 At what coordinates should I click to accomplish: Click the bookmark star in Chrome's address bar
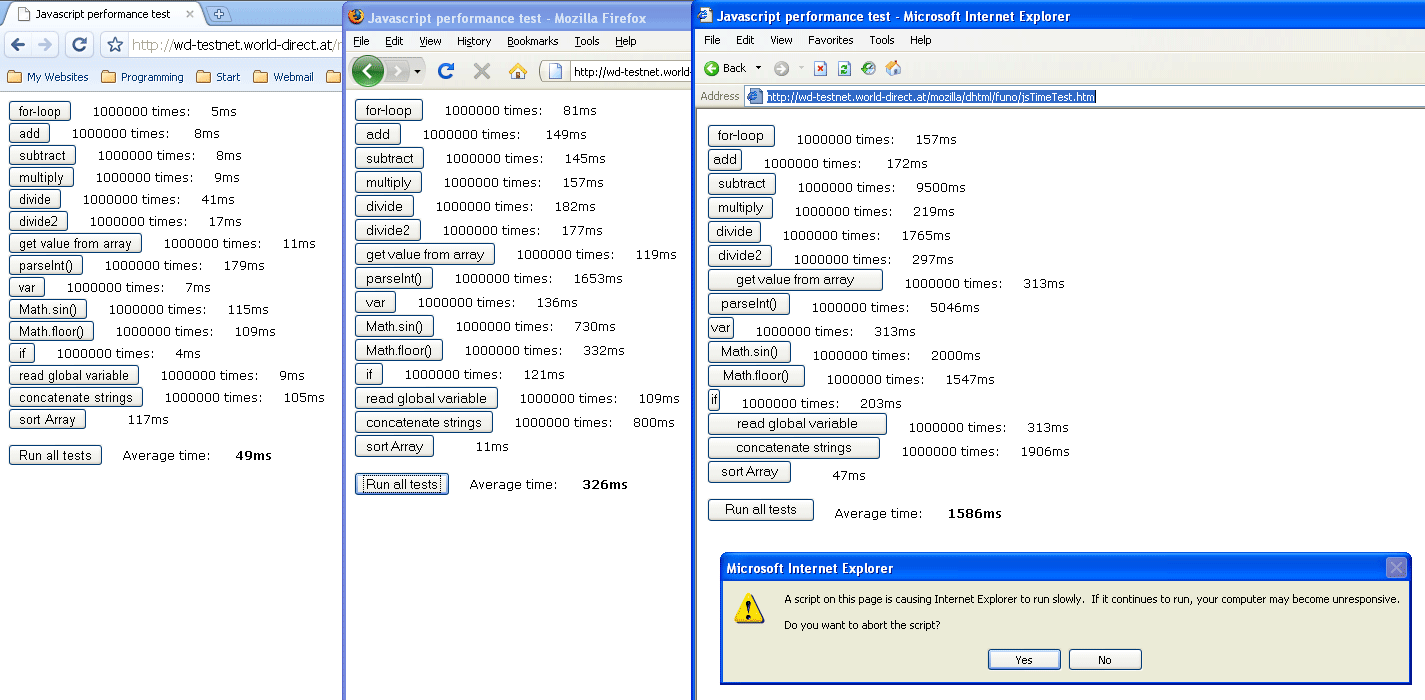[x=114, y=45]
